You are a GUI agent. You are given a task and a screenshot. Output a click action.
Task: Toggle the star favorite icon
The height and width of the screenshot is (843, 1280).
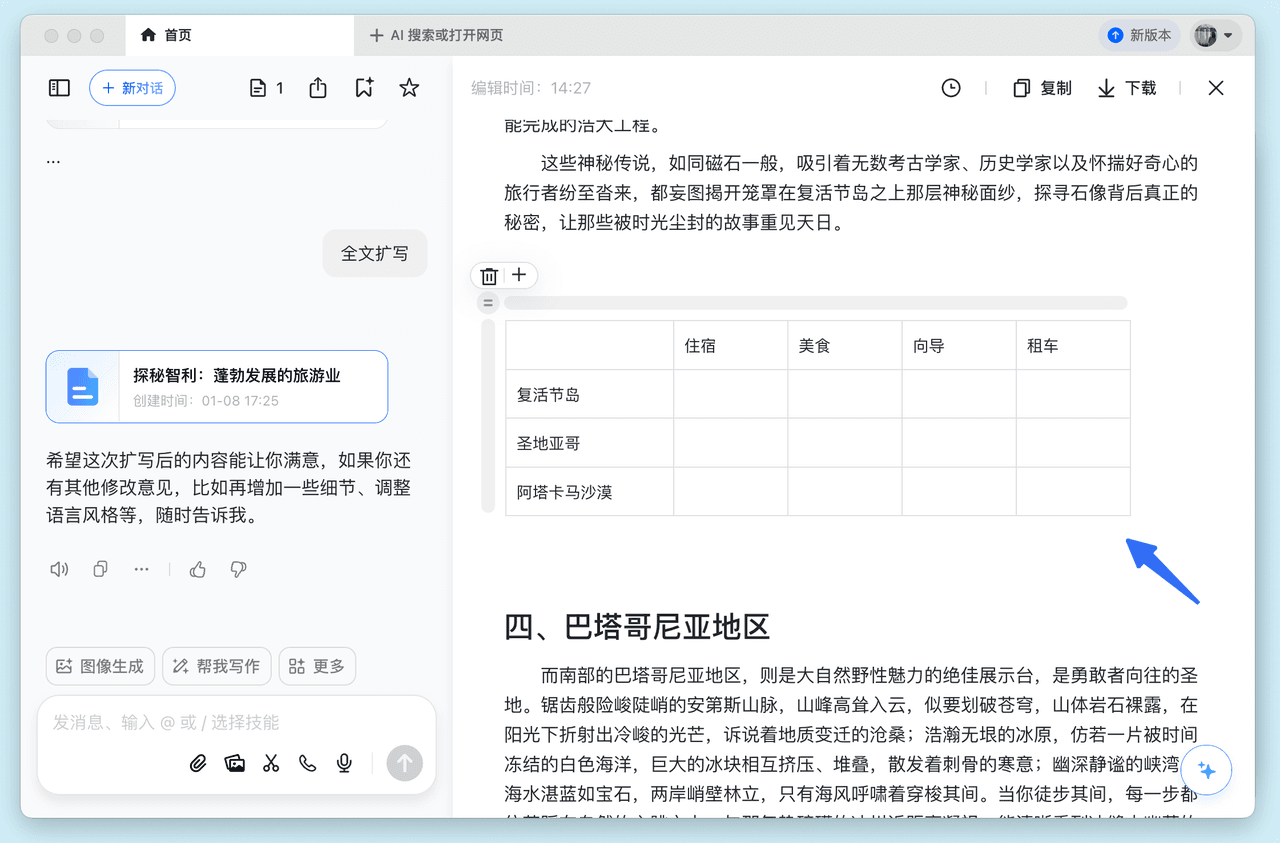coord(409,88)
